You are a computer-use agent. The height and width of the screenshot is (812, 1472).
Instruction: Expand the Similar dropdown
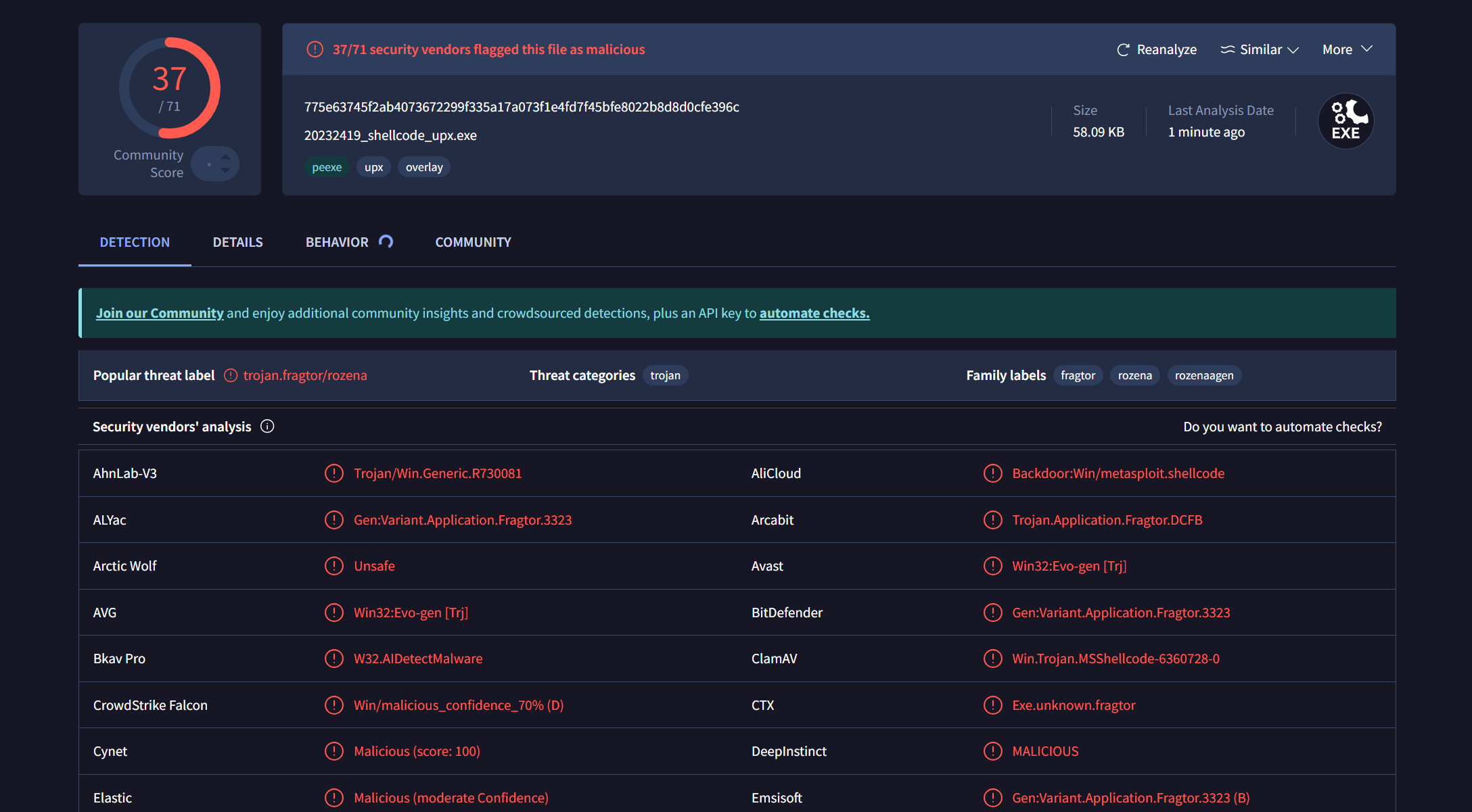click(x=1260, y=50)
